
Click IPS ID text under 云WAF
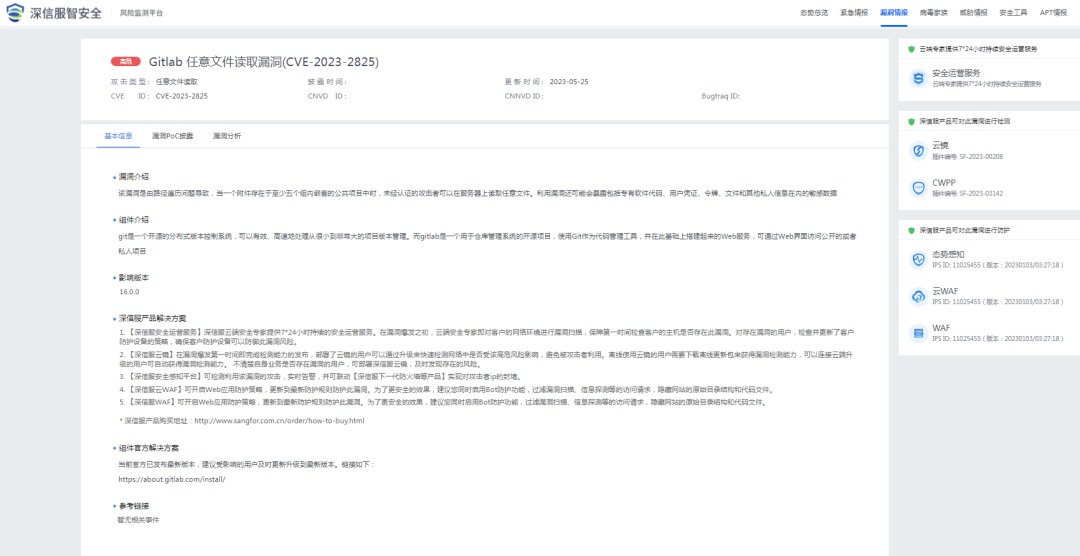tap(998, 302)
